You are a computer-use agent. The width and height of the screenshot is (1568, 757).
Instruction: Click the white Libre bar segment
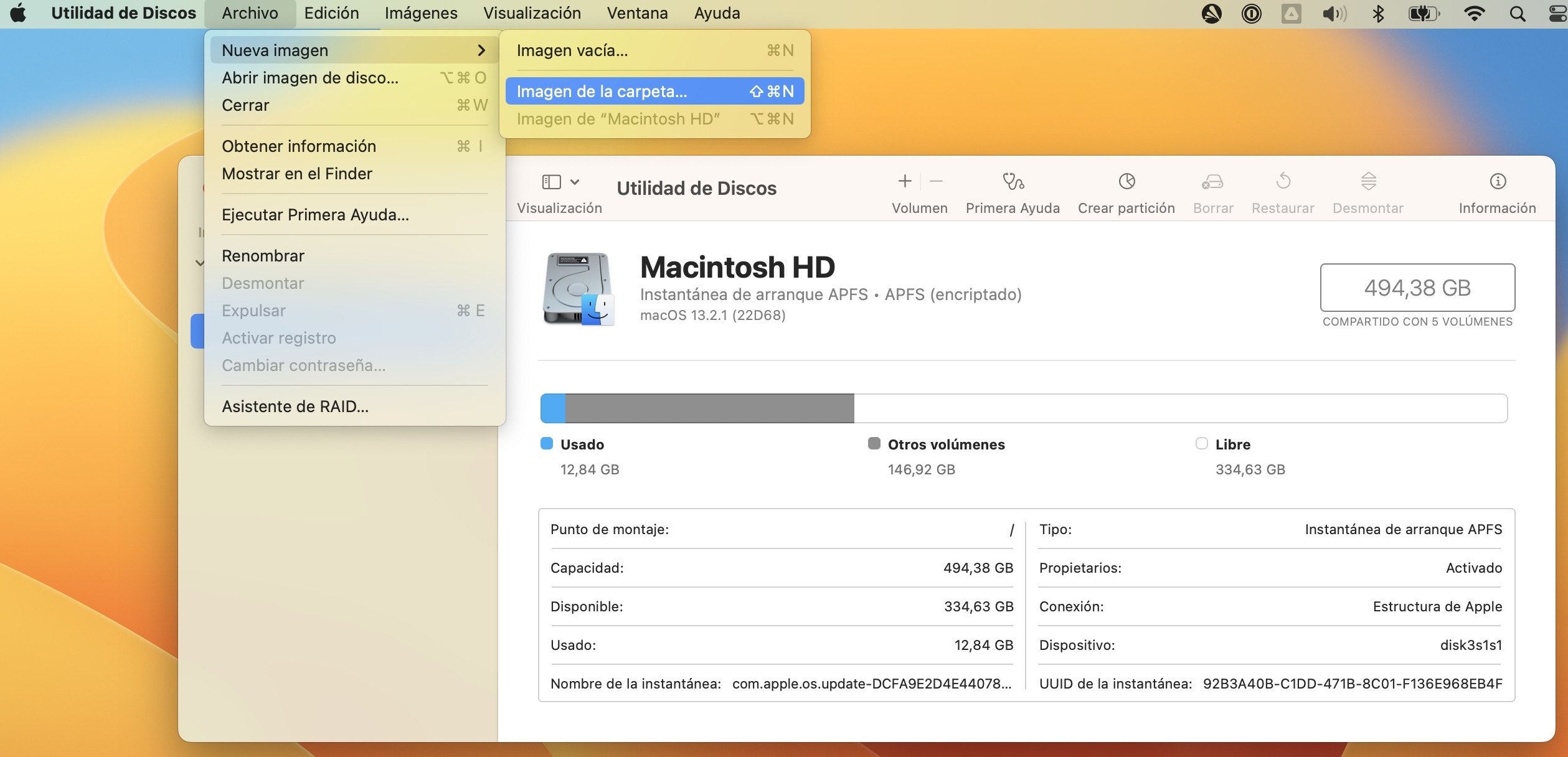click(x=1180, y=408)
